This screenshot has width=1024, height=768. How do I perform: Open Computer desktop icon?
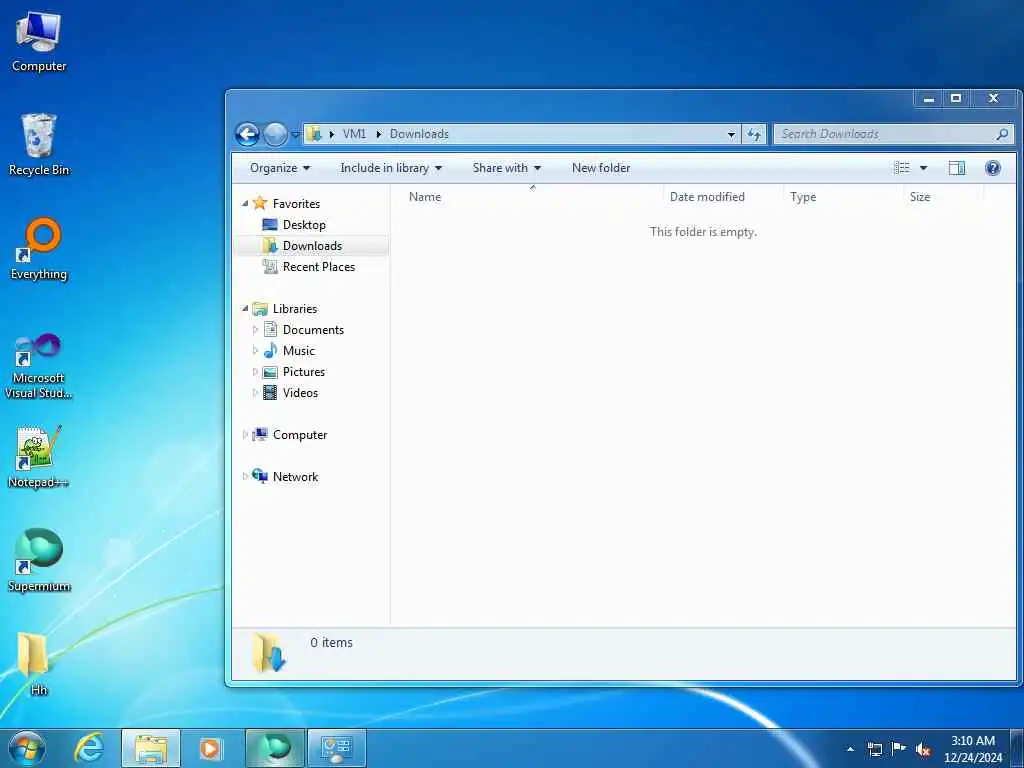[39, 41]
